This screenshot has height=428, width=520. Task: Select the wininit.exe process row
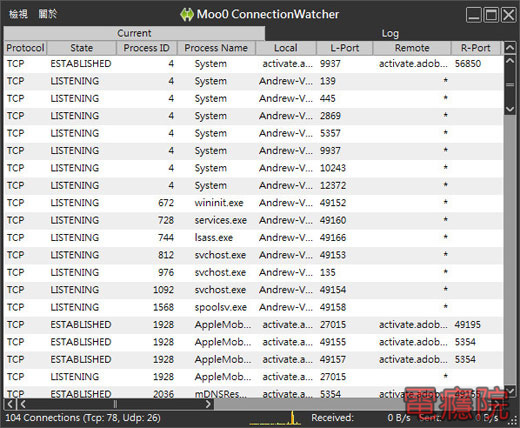[254, 203]
